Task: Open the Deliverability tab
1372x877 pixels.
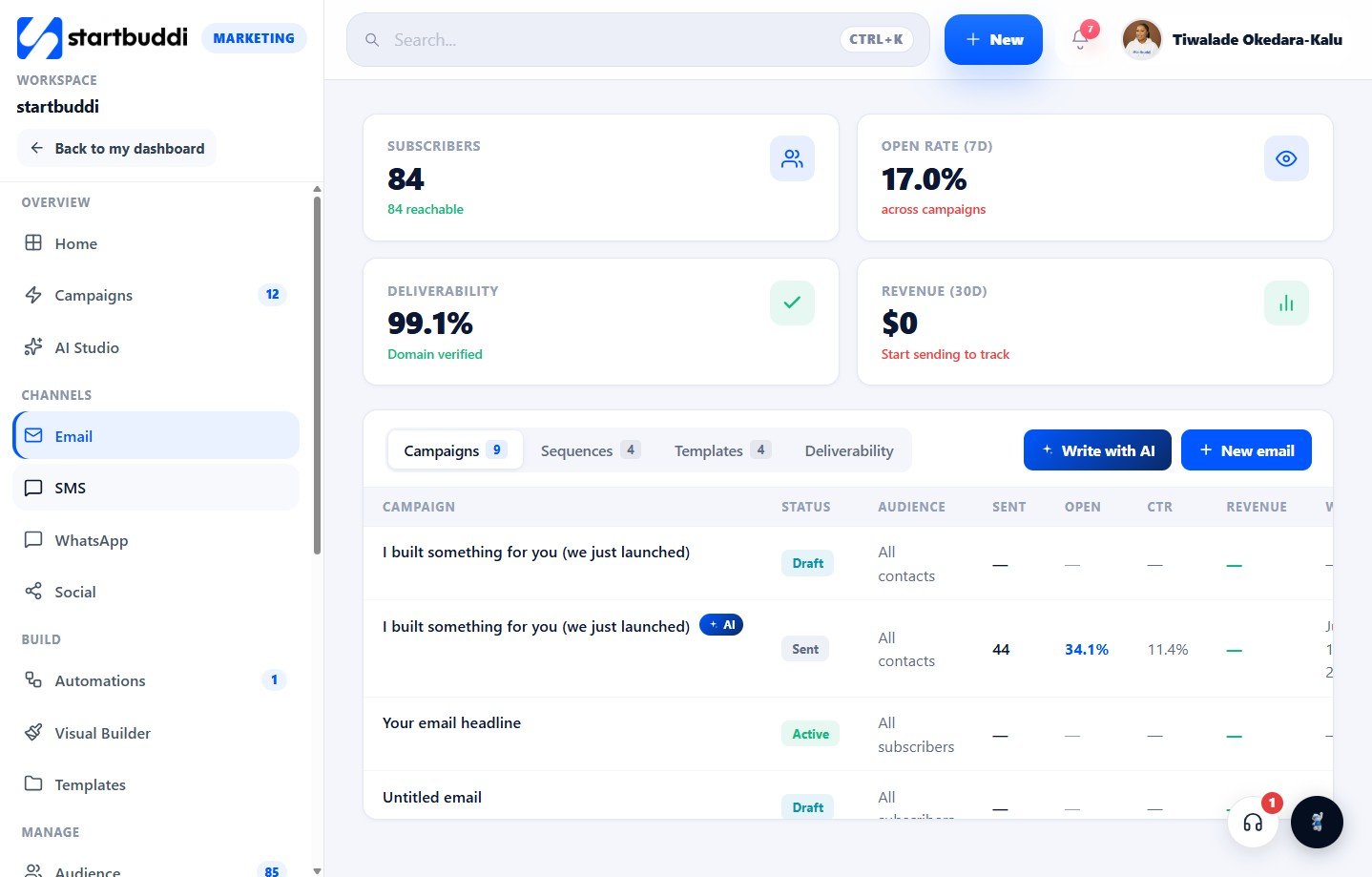Action: pyautogui.click(x=849, y=450)
